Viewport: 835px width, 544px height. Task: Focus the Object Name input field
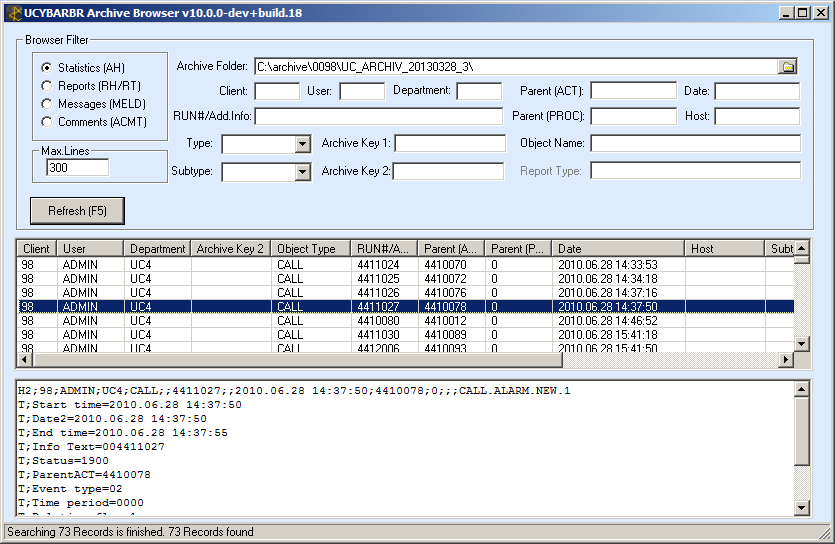[x=695, y=143]
